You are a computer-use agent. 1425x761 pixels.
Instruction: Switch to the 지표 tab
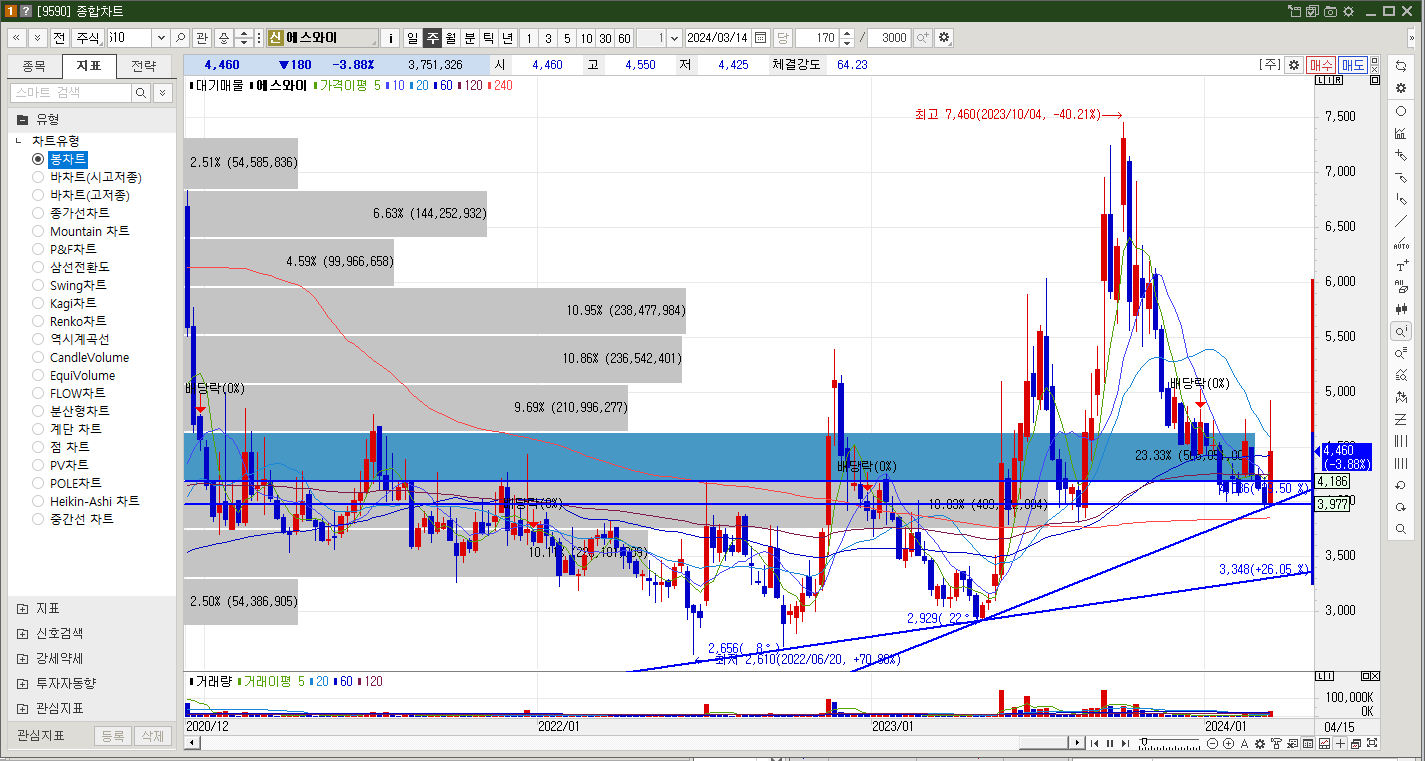tap(89, 66)
